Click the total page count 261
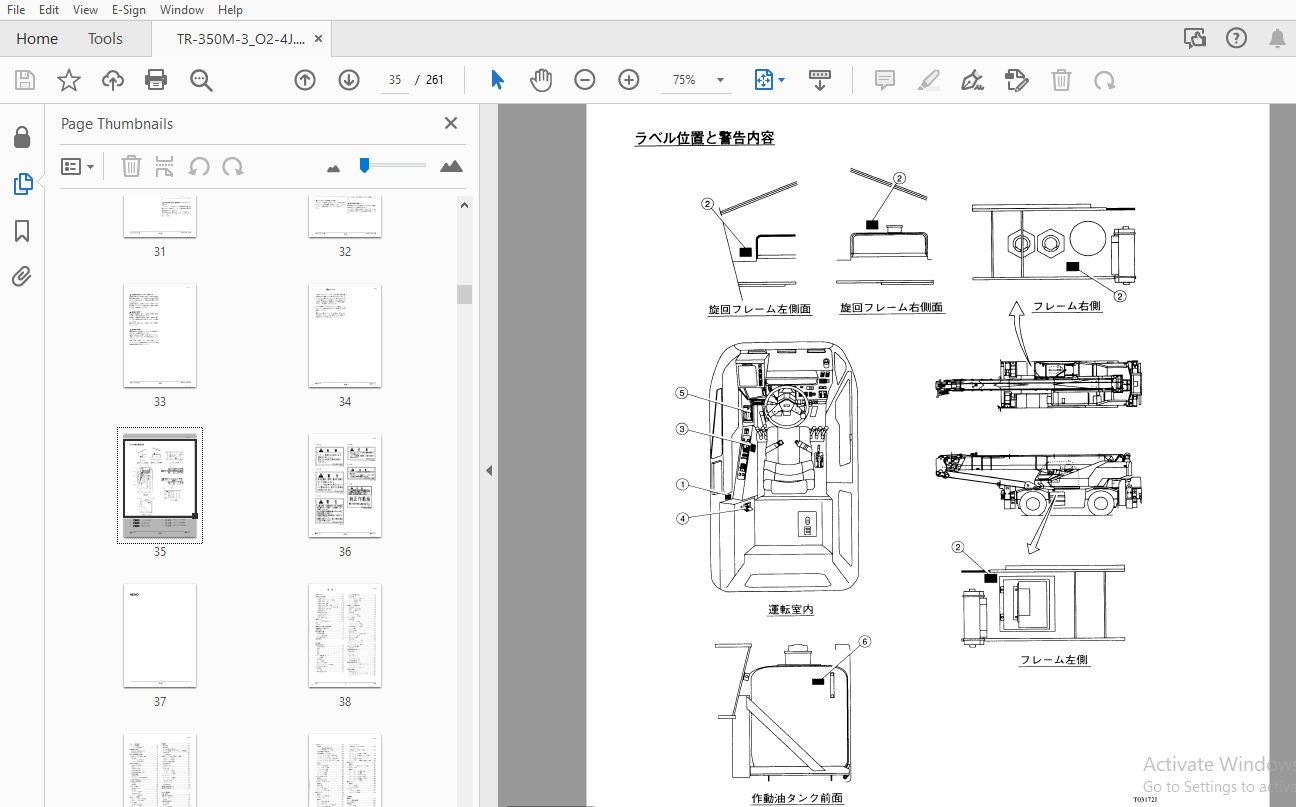The image size is (1296, 807). point(435,80)
